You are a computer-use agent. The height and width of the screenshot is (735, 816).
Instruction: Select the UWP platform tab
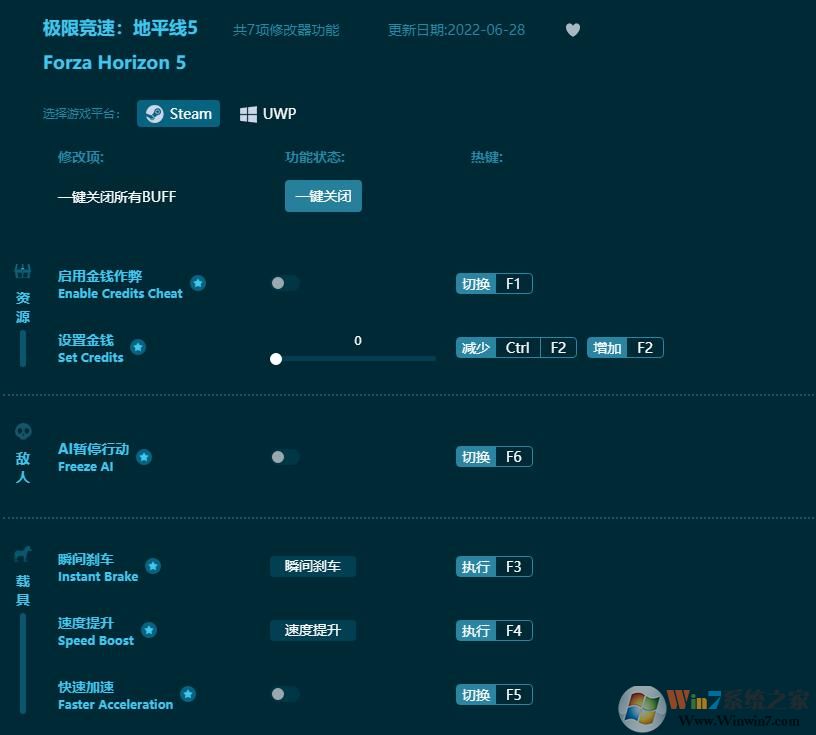click(x=267, y=113)
